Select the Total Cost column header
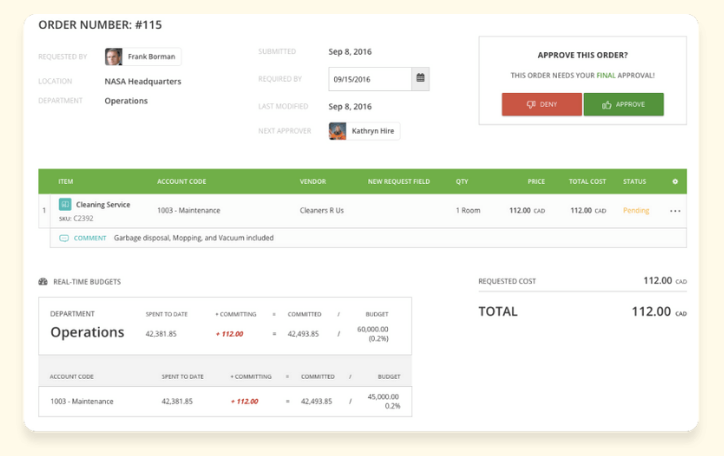The width and height of the screenshot is (724, 456). [x=588, y=182]
